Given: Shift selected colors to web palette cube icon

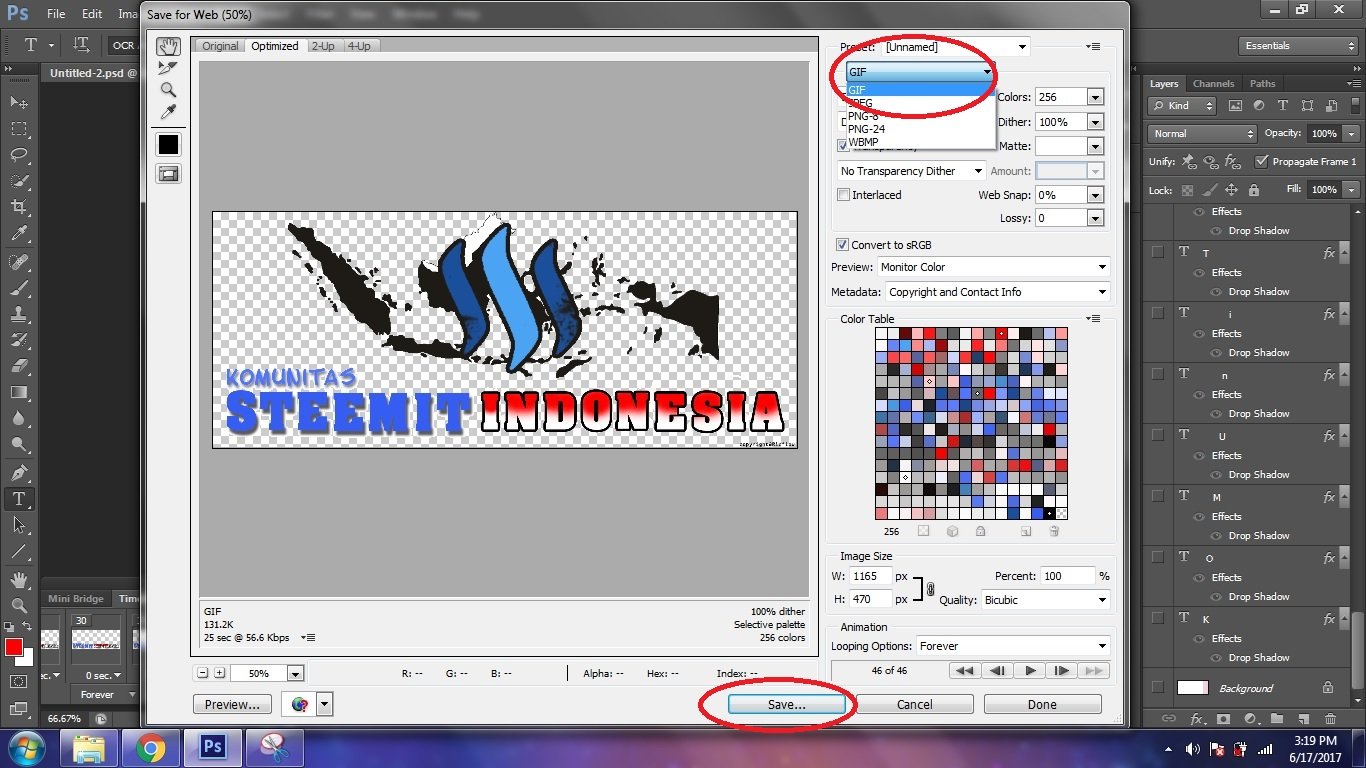Looking at the screenshot, I should coord(952,532).
